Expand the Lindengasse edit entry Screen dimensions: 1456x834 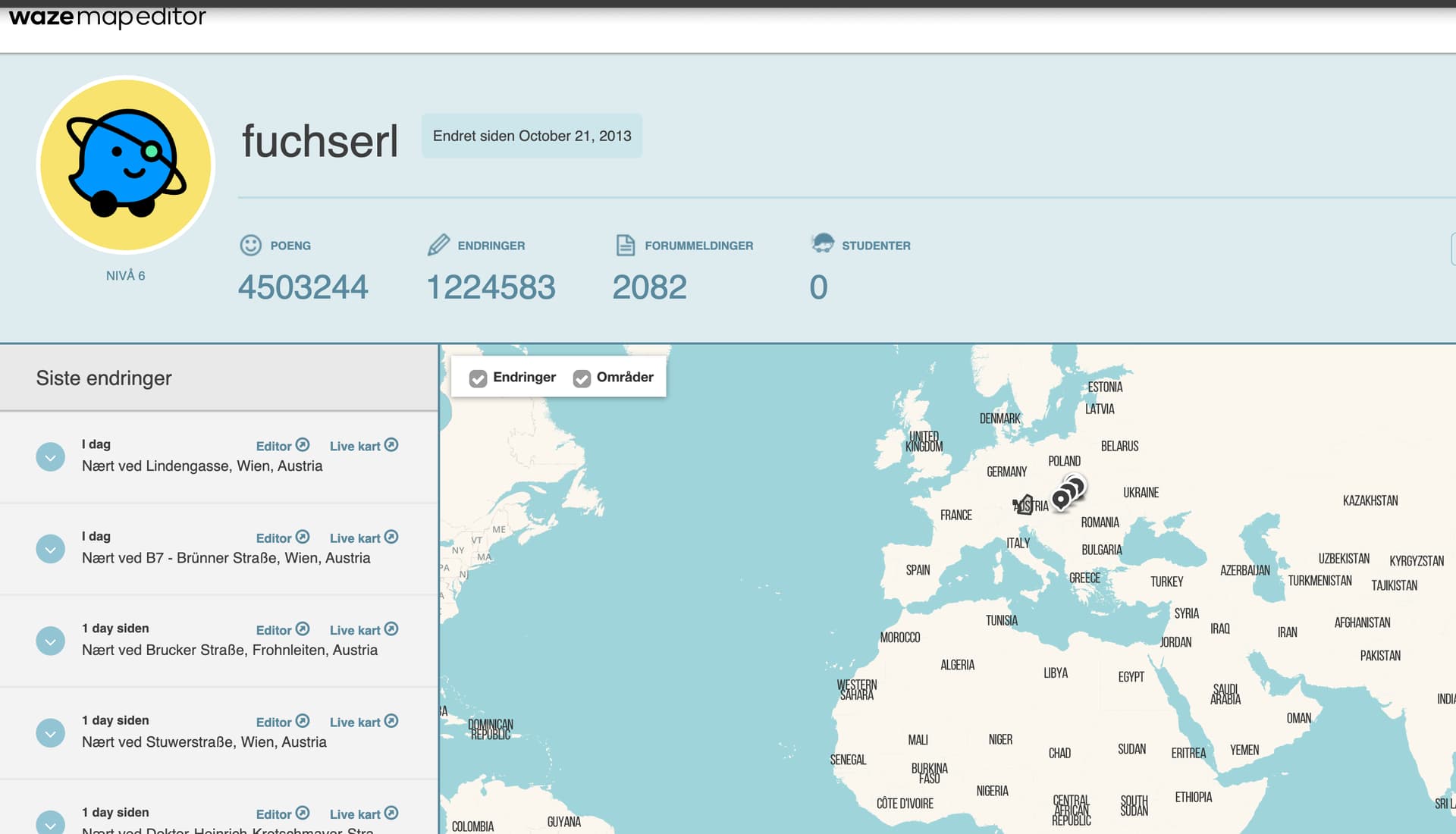click(50, 456)
